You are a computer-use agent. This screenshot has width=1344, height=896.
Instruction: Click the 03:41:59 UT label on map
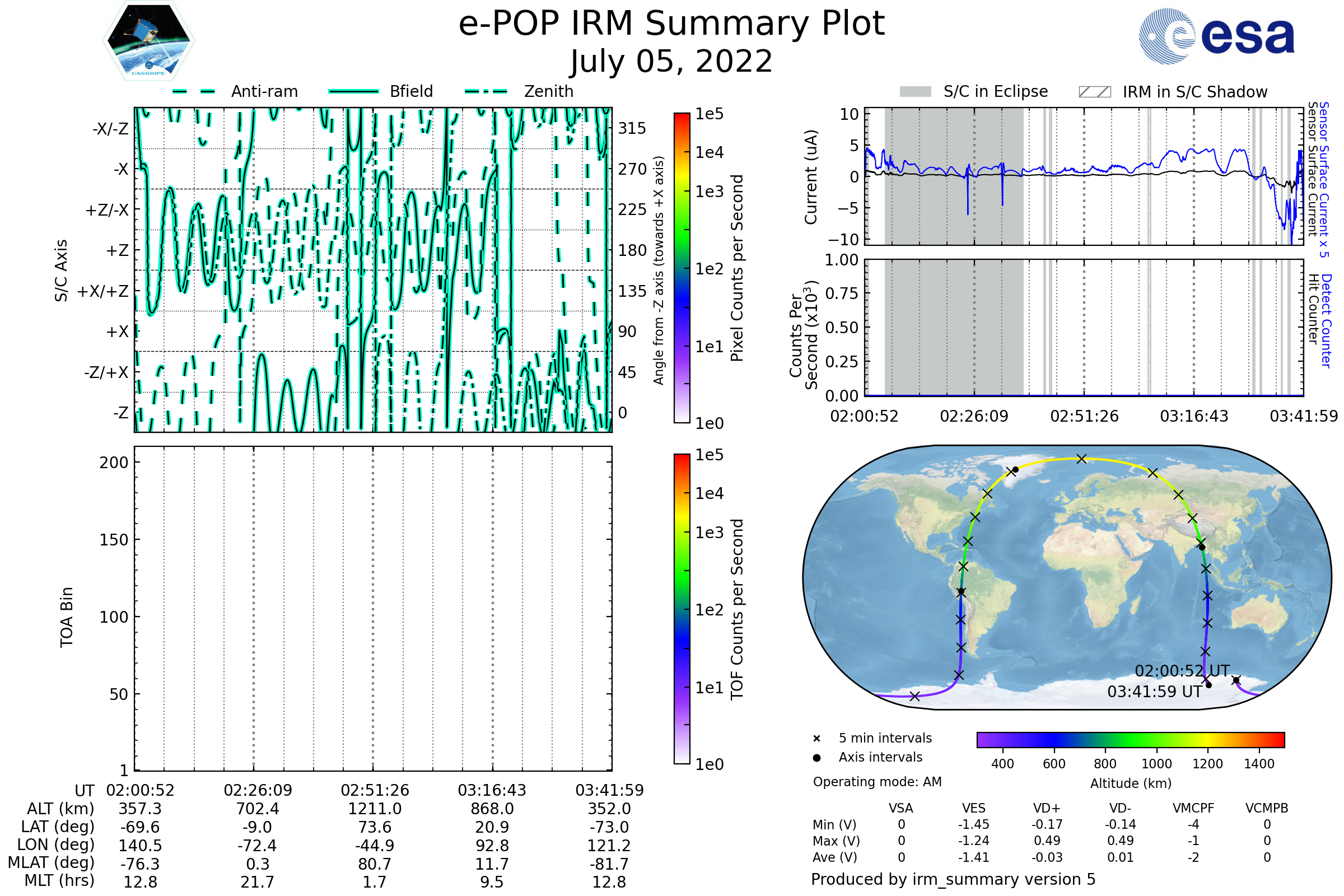tap(1154, 692)
